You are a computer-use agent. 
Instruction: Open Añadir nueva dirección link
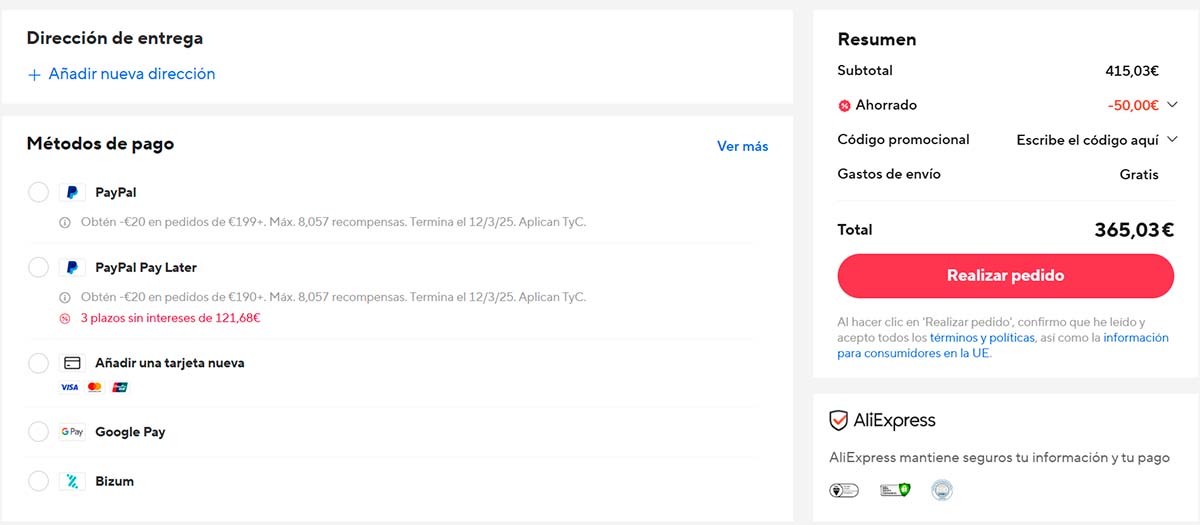pos(132,74)
